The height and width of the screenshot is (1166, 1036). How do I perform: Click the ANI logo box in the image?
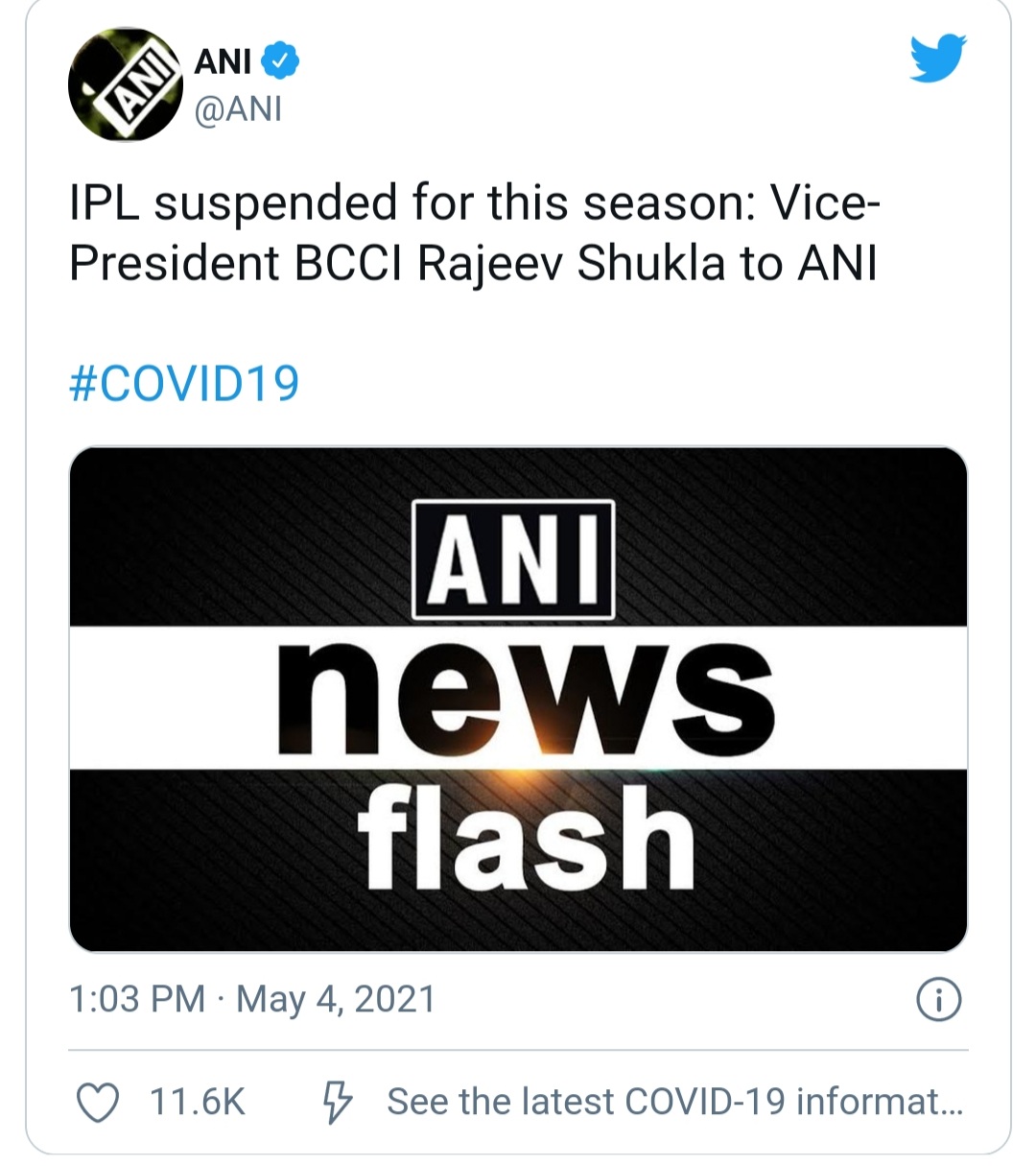513,560
